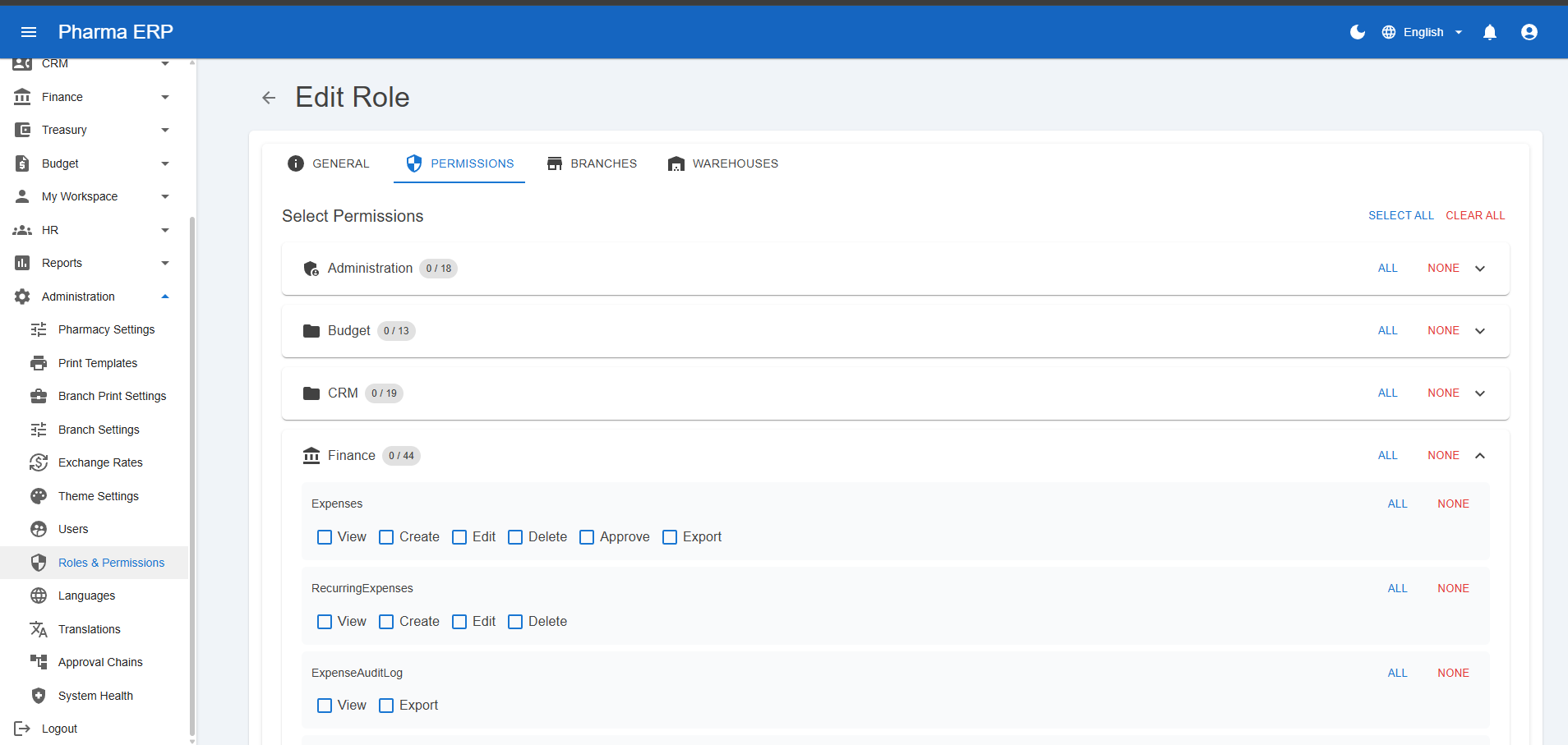
Task: Open the user account profile icon
Action: pos(1529,32)
